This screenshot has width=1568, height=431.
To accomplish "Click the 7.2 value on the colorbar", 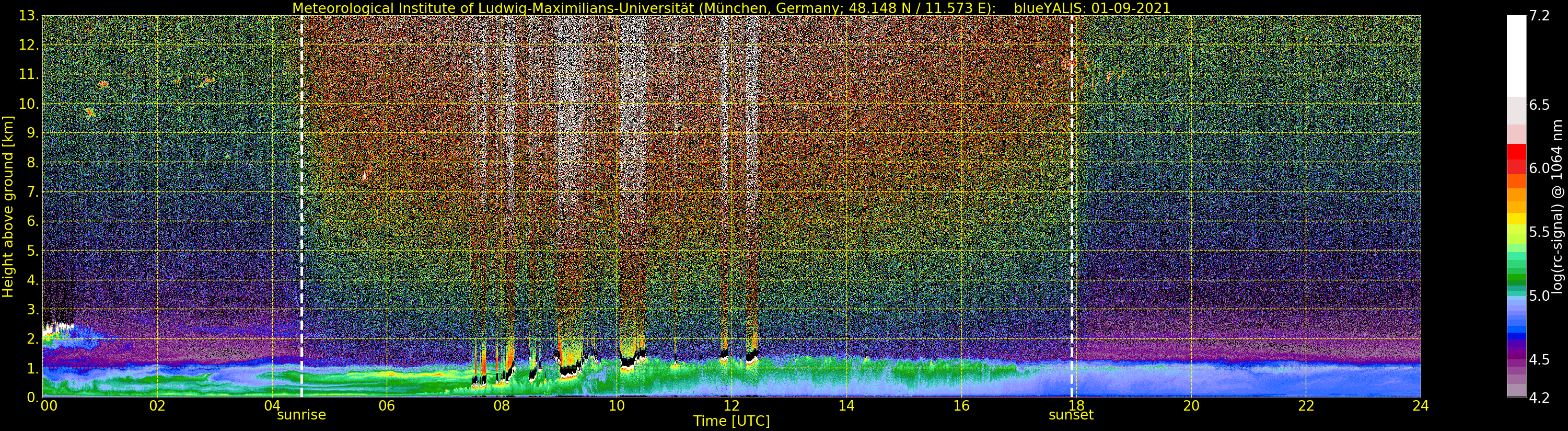I will coord(1539,16).
